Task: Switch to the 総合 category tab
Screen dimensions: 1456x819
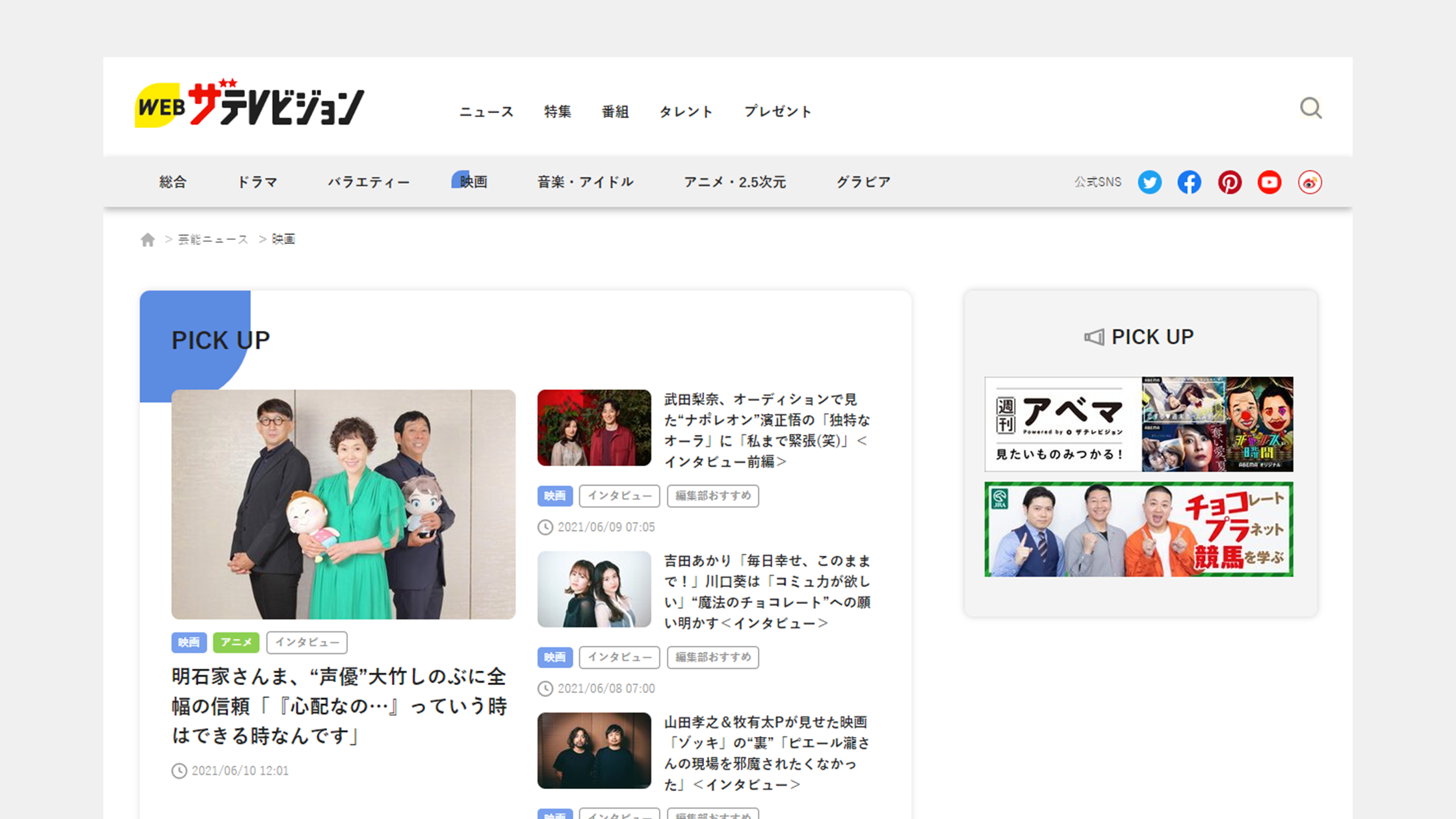Action: pos(173,182)
